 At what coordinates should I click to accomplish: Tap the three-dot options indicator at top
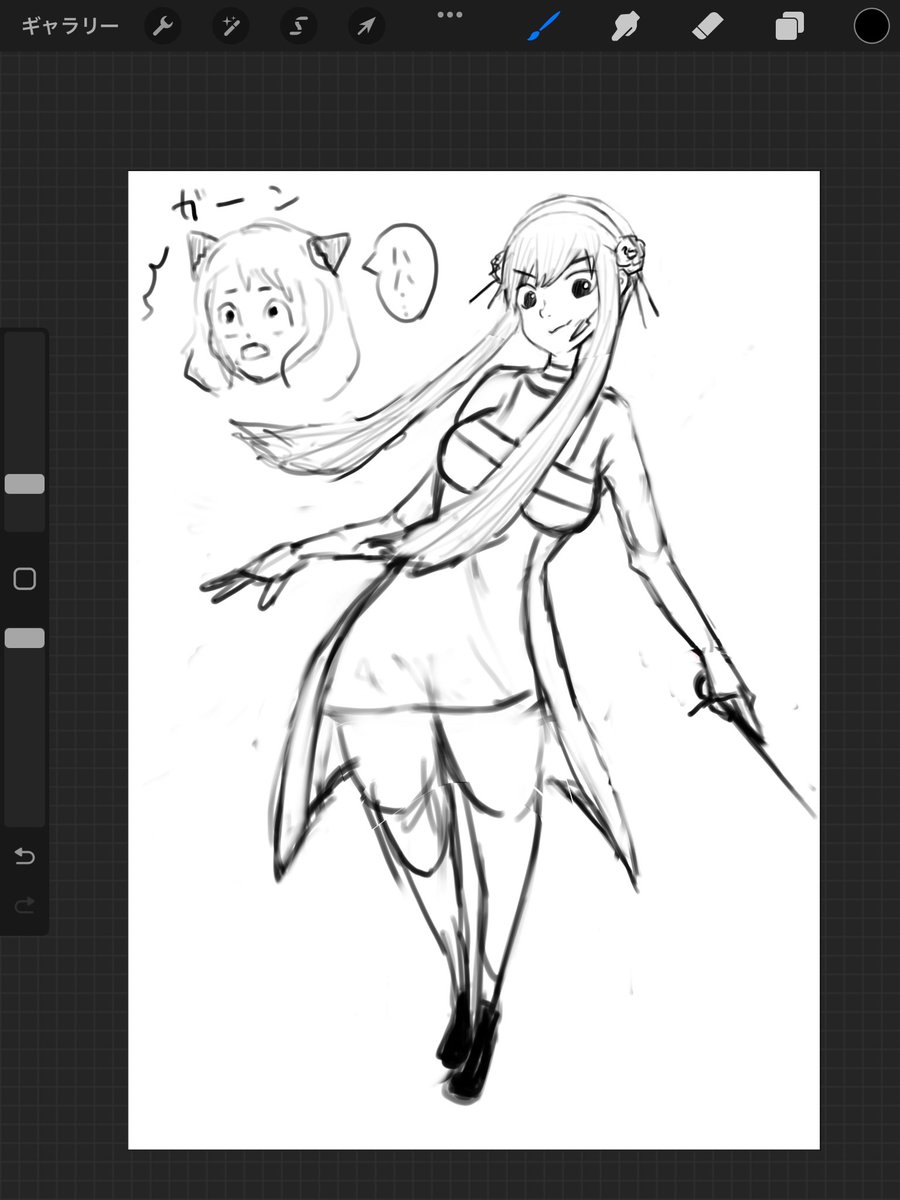pos(450,14)
